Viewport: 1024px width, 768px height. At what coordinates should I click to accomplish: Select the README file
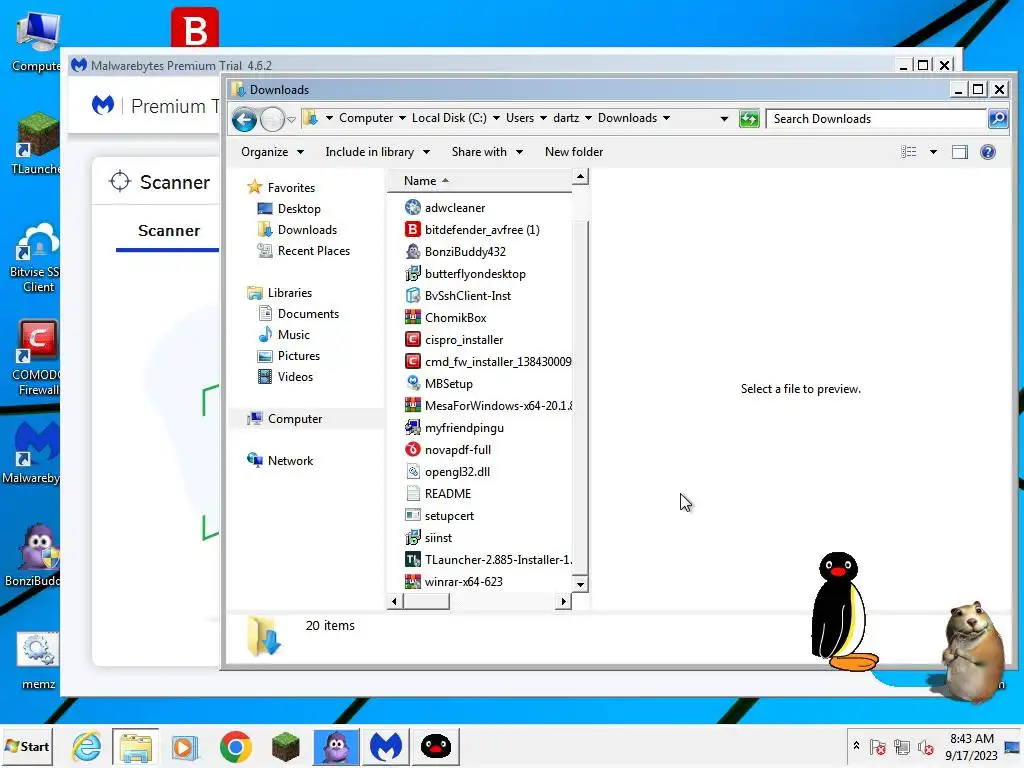pos(438,494)
